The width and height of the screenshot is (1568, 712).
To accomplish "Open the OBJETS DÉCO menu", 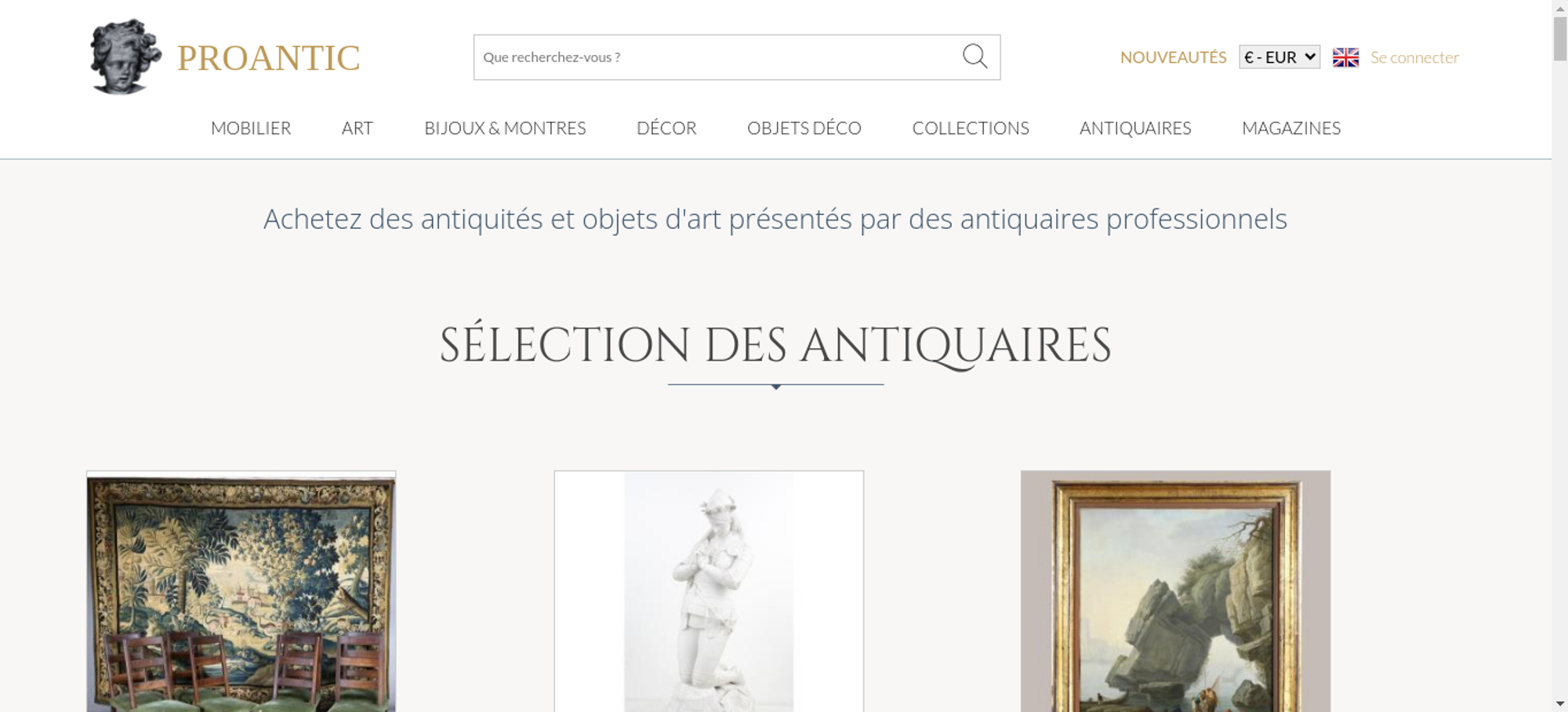I will pos(804,128).
